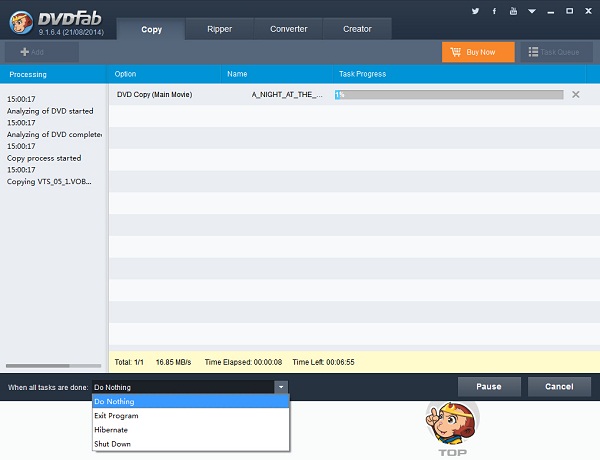Click the shopping cart icon in Buy Now
600x460 pixels.
[455, 52]
